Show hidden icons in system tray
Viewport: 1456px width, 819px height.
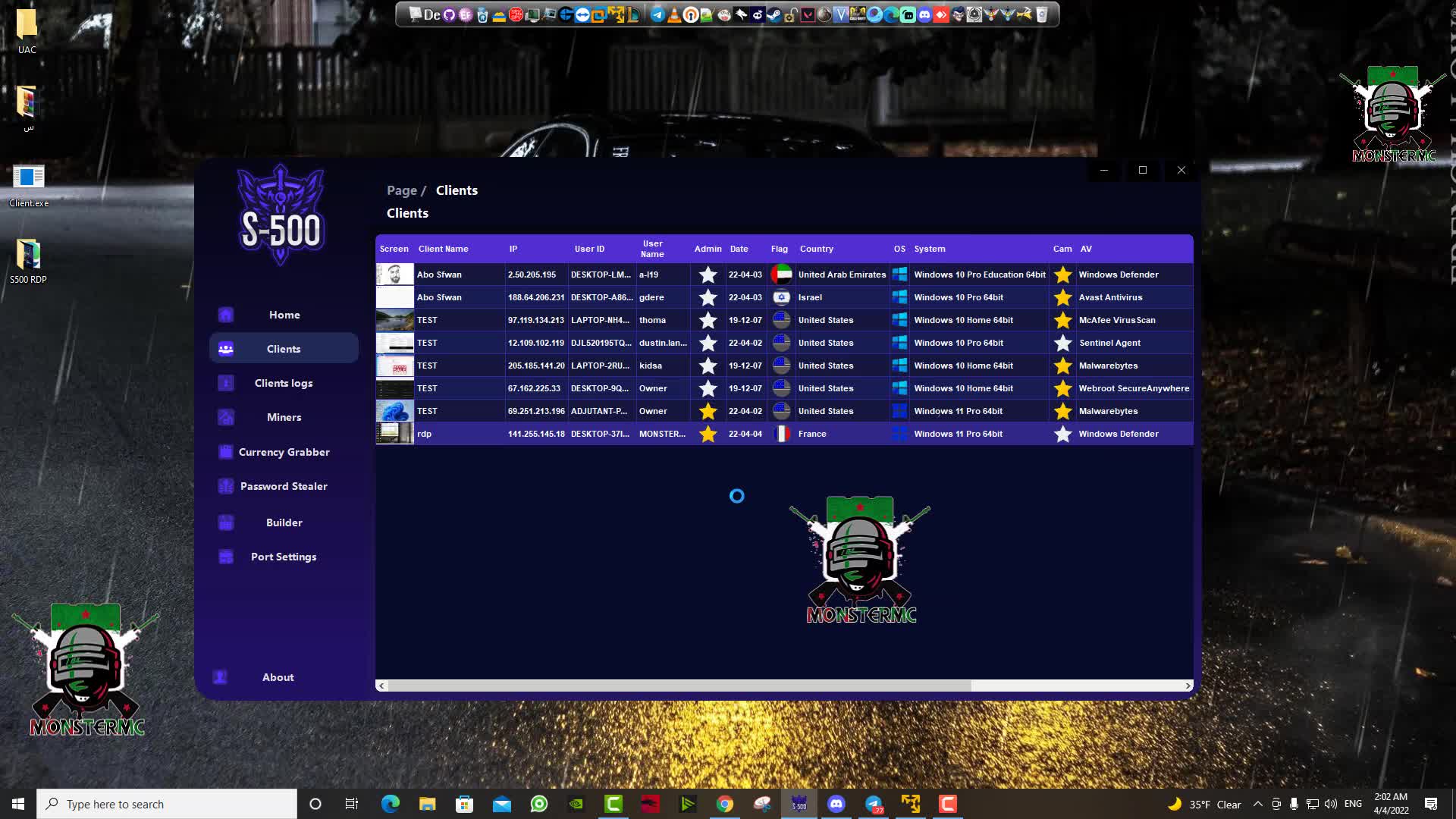pos(1257,804)
